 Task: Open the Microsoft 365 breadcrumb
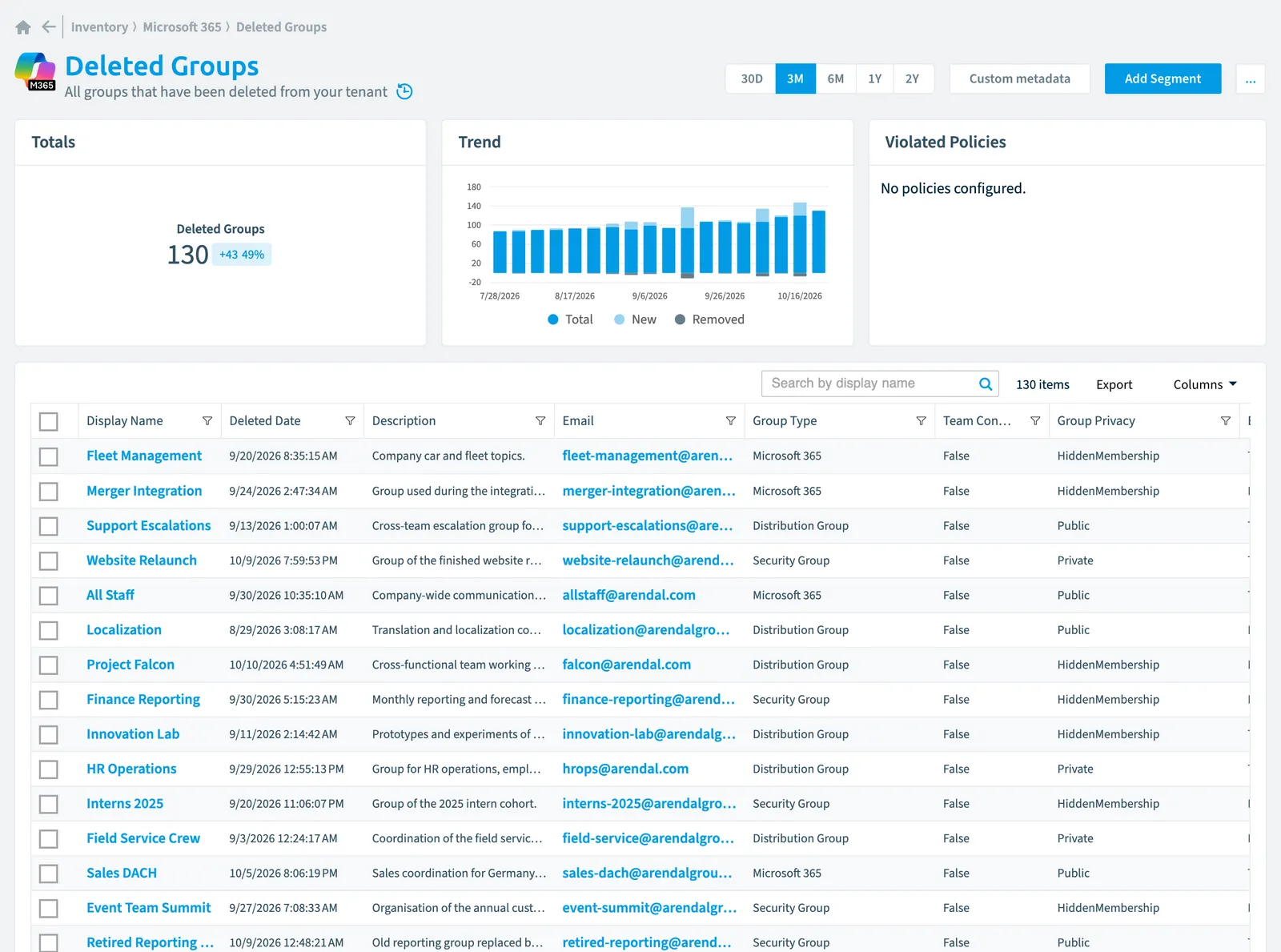pyautogui.click(x=182, y=27)
